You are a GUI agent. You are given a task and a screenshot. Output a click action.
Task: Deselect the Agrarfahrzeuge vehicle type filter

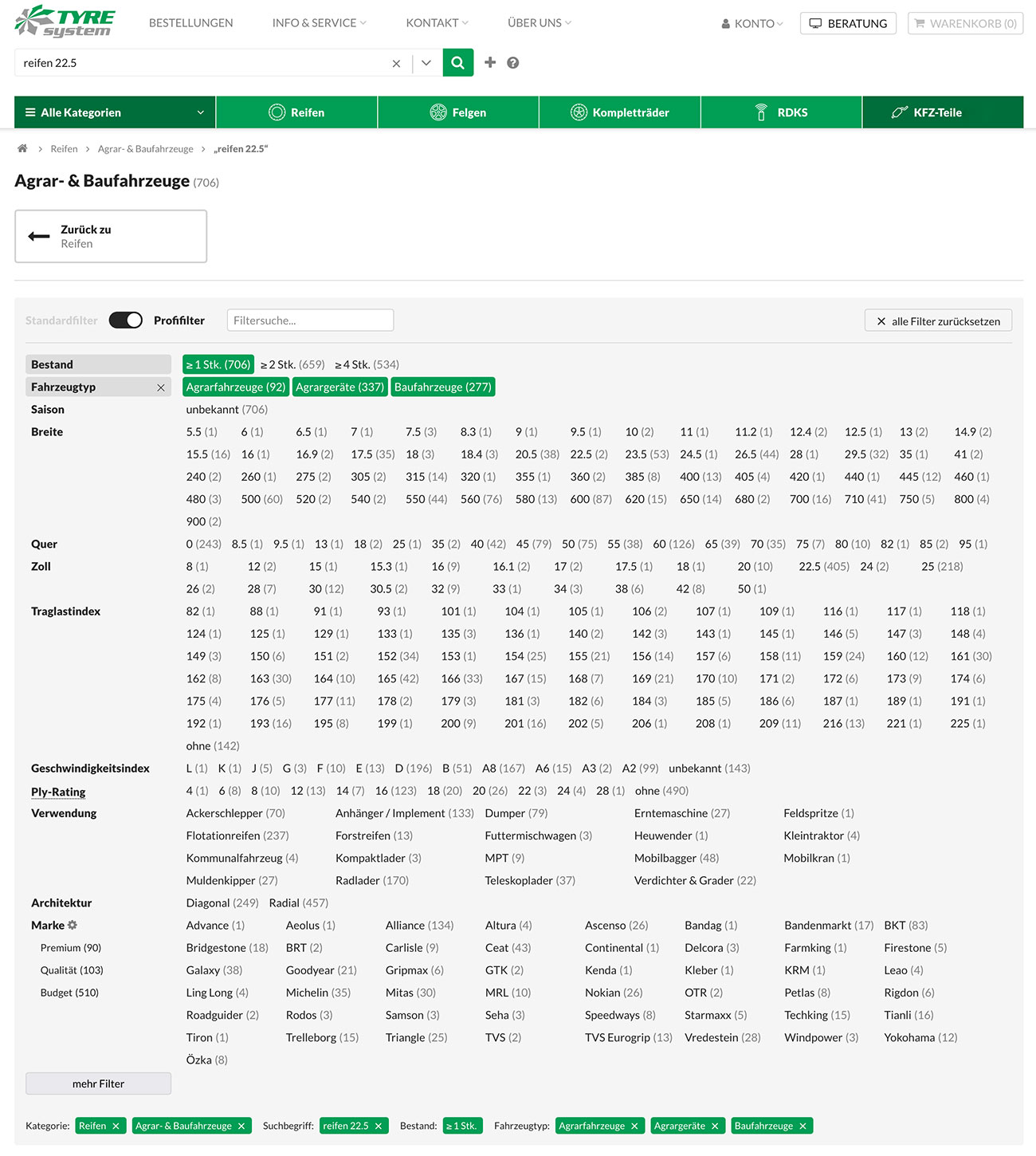point(236,387)
